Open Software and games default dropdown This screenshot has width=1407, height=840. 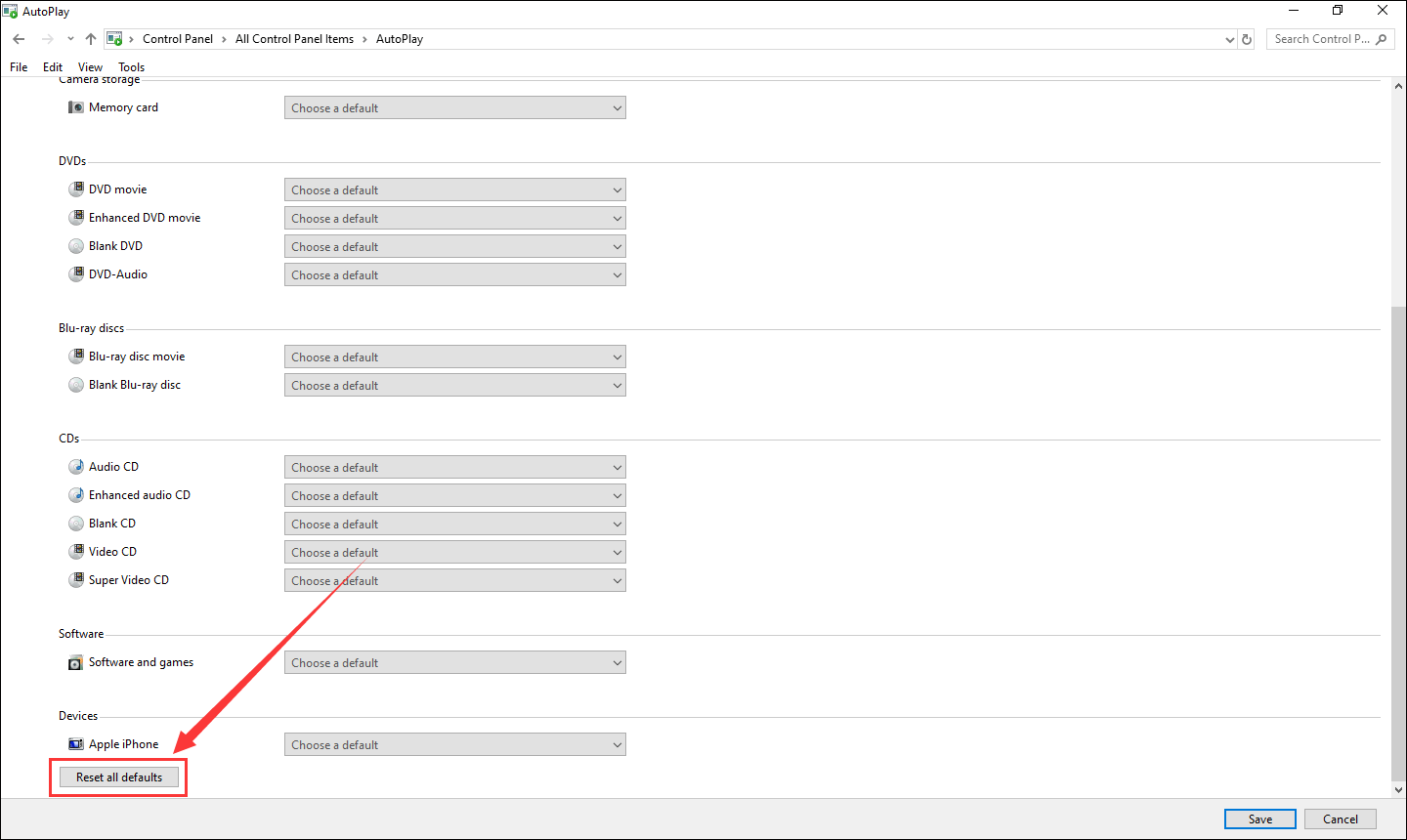(x=455, y=663)
